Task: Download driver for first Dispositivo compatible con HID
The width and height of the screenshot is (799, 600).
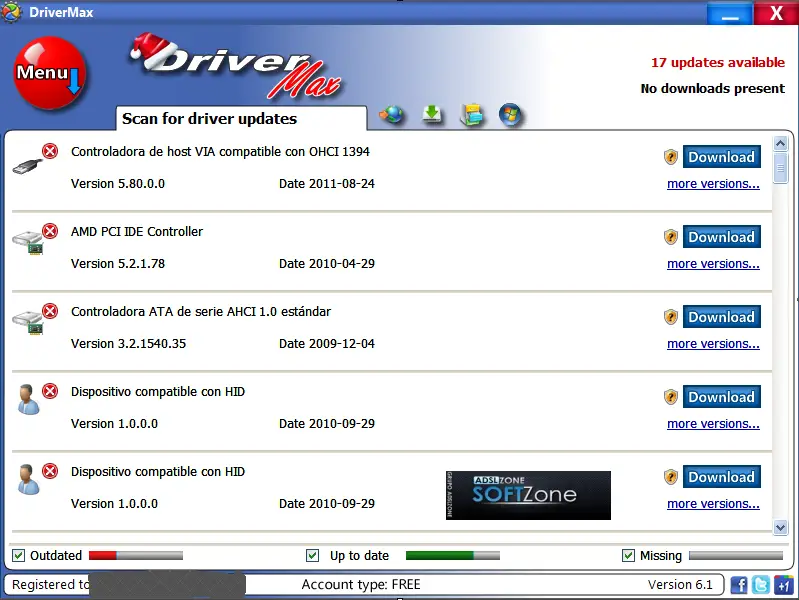Action: (722, 397)
